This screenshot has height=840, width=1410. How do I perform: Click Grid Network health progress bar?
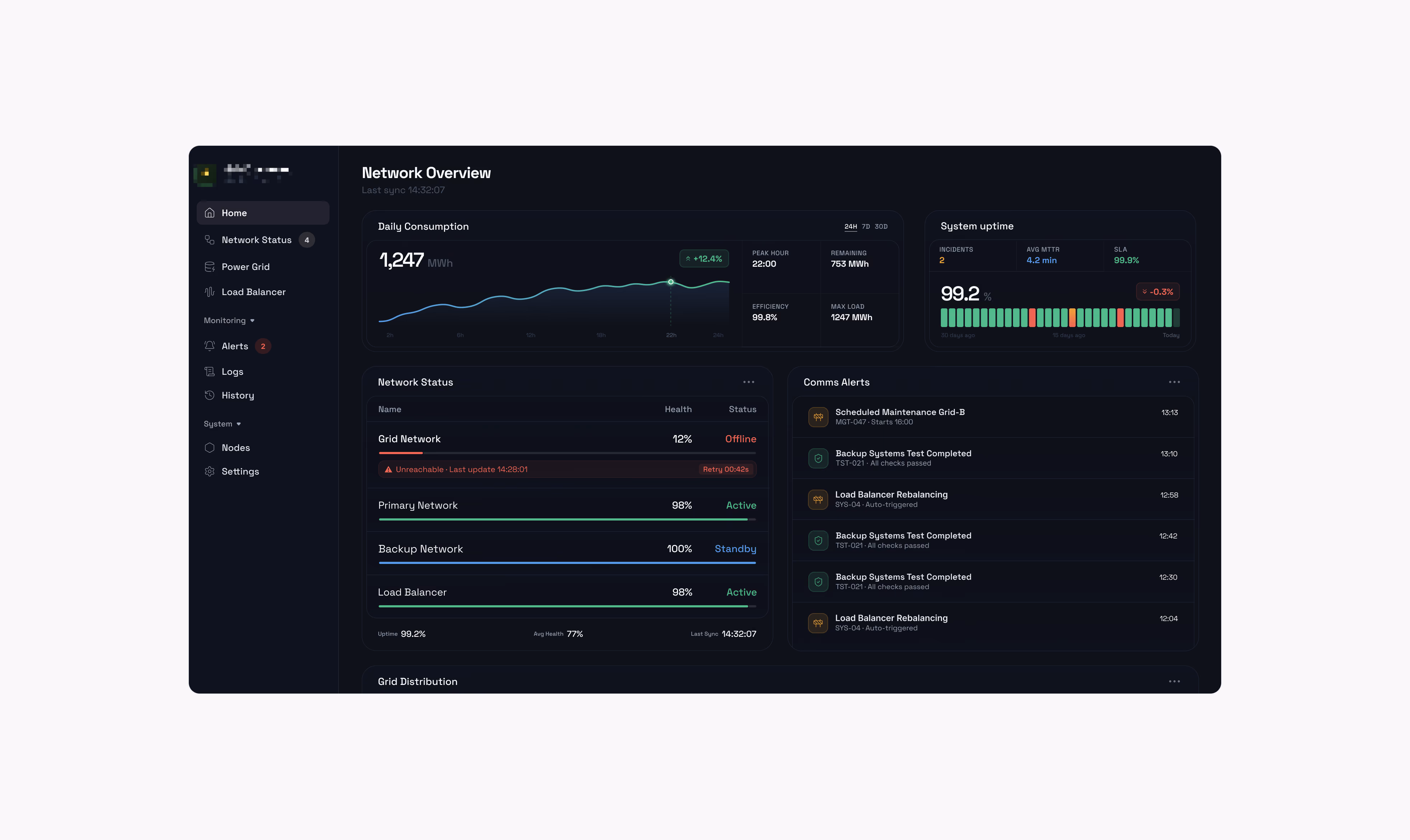(567, 453)
